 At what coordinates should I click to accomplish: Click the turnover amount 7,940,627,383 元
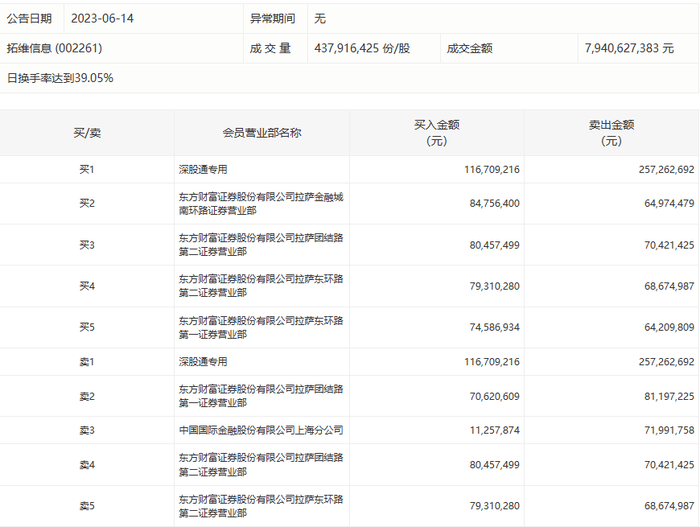pos(629,48)
